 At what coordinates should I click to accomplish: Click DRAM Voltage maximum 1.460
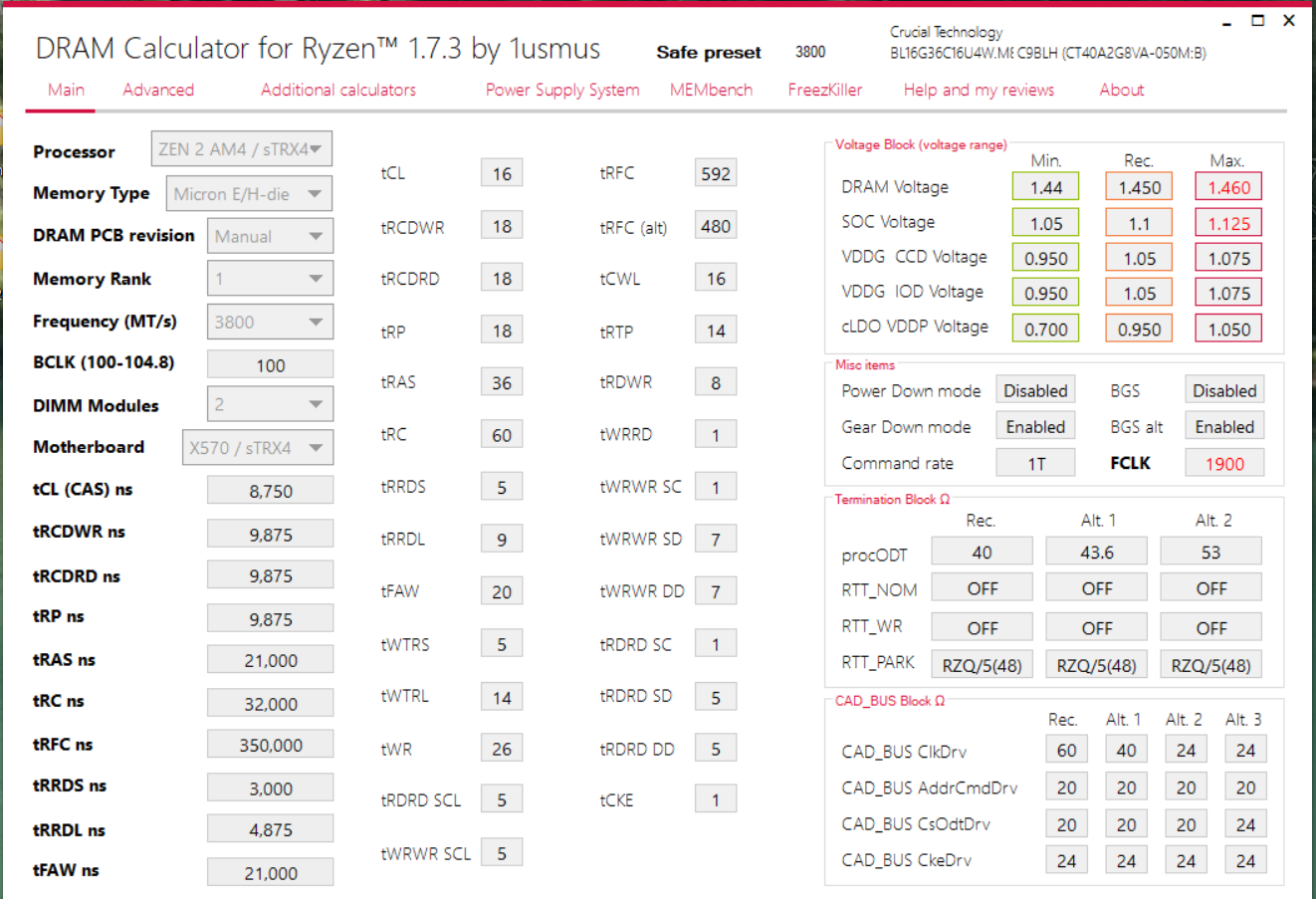[x=1228, y=187]
